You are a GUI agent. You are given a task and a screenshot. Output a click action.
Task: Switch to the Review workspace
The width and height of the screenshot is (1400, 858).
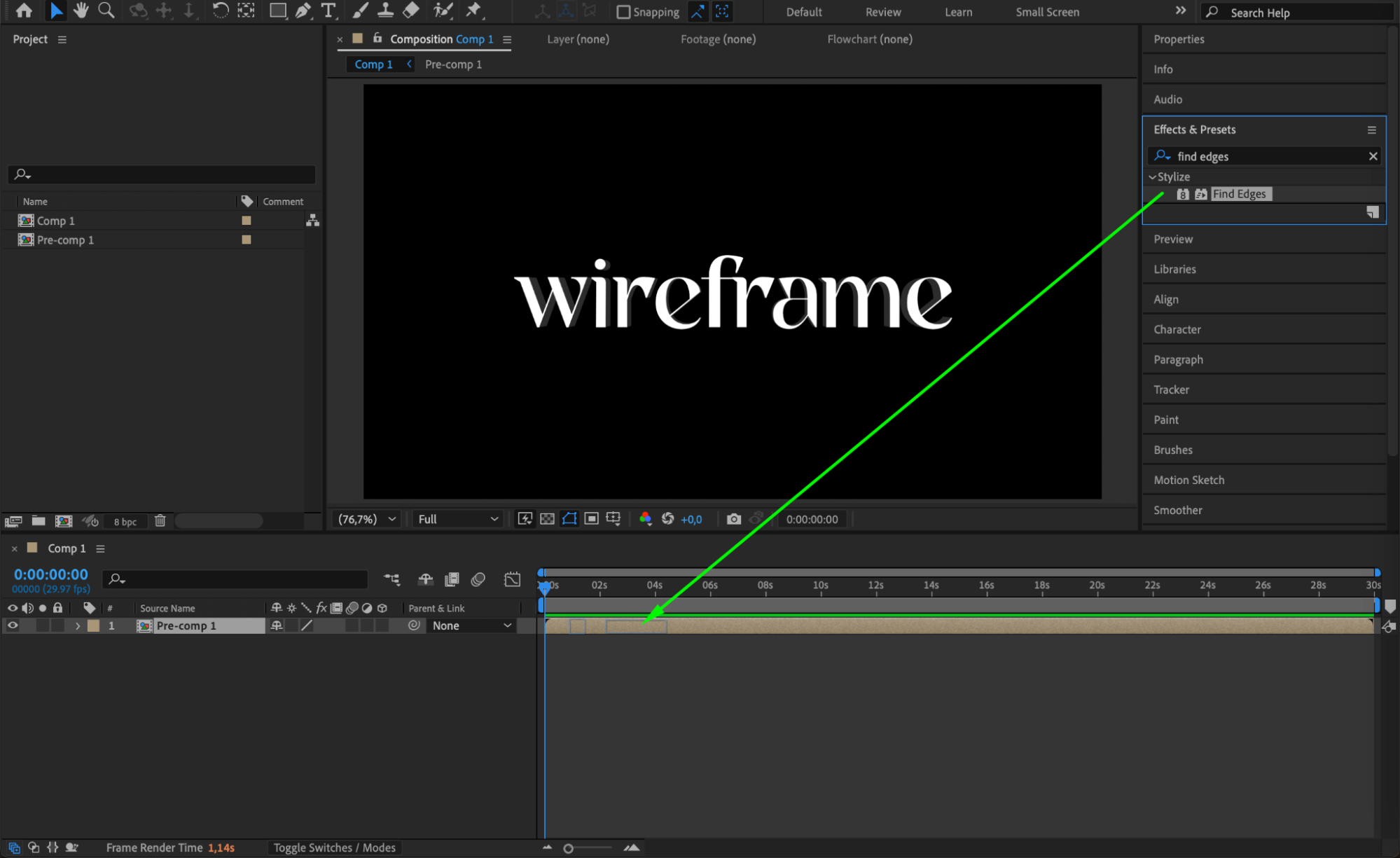(x=882, y=12)
